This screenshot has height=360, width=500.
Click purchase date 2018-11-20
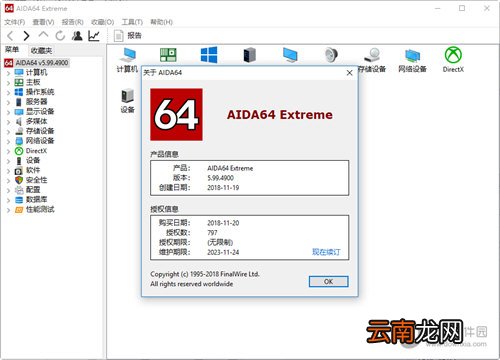click(223, 223)
